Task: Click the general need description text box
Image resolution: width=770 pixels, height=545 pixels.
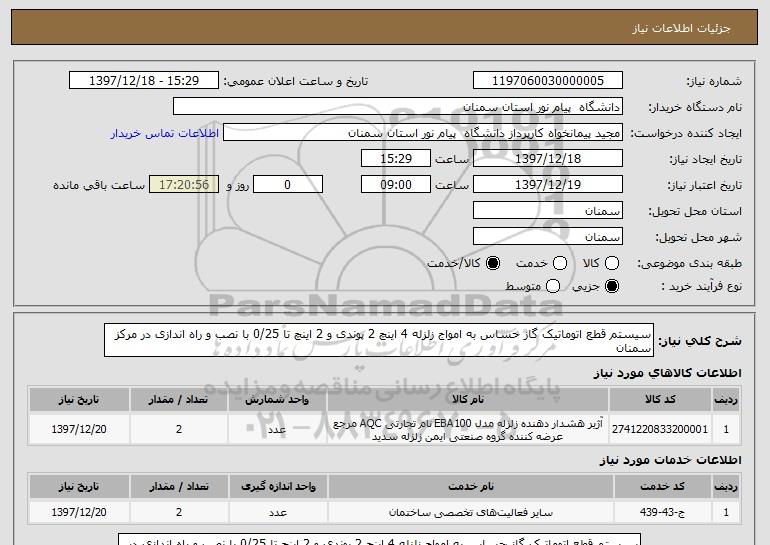Action: [x=379, y=340]
